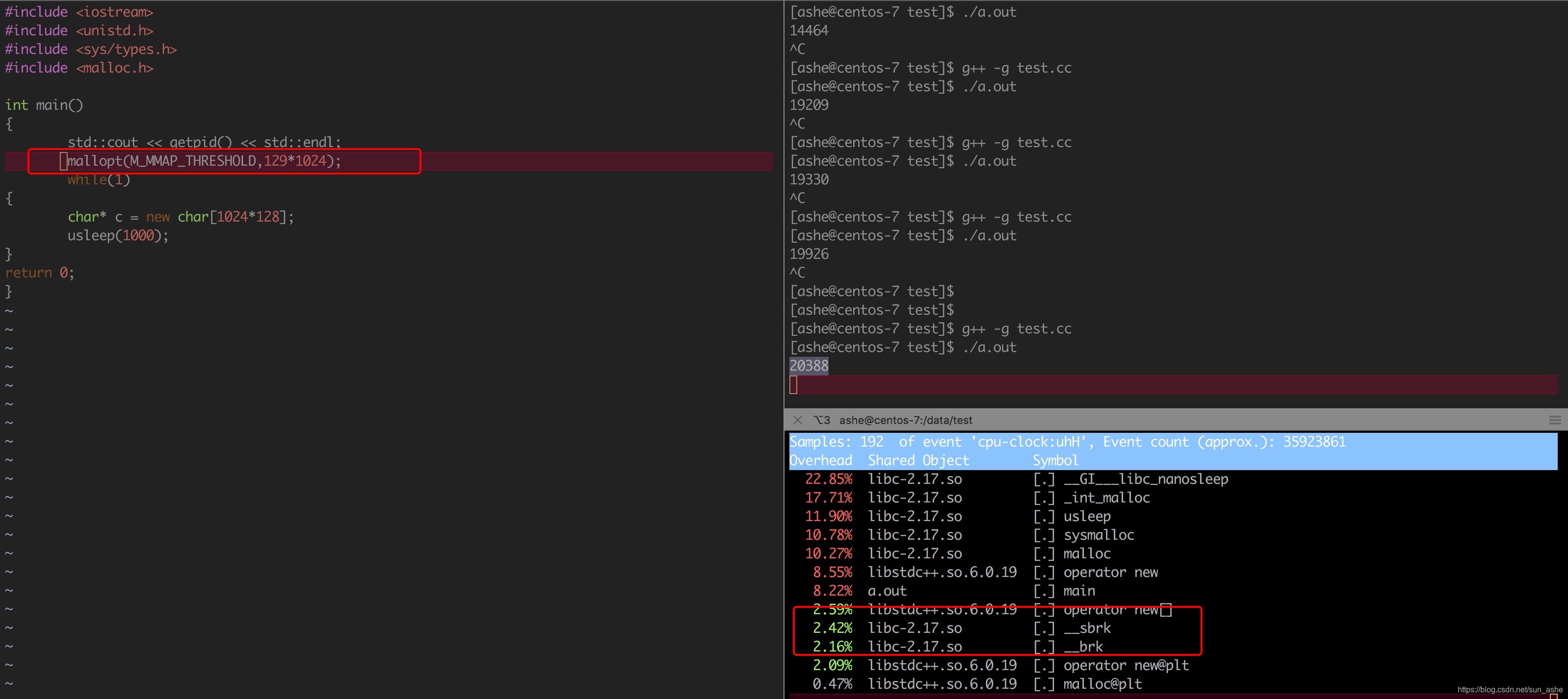The height and width of the screenshot is (699, 1568).
Task: Click the 17.71% overhead value
Action: (829, 498)
